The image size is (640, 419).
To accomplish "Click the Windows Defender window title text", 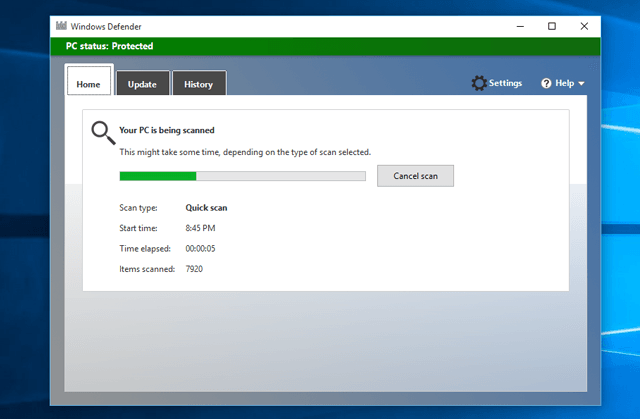I will pyautogui.click(x=106, y=27).
